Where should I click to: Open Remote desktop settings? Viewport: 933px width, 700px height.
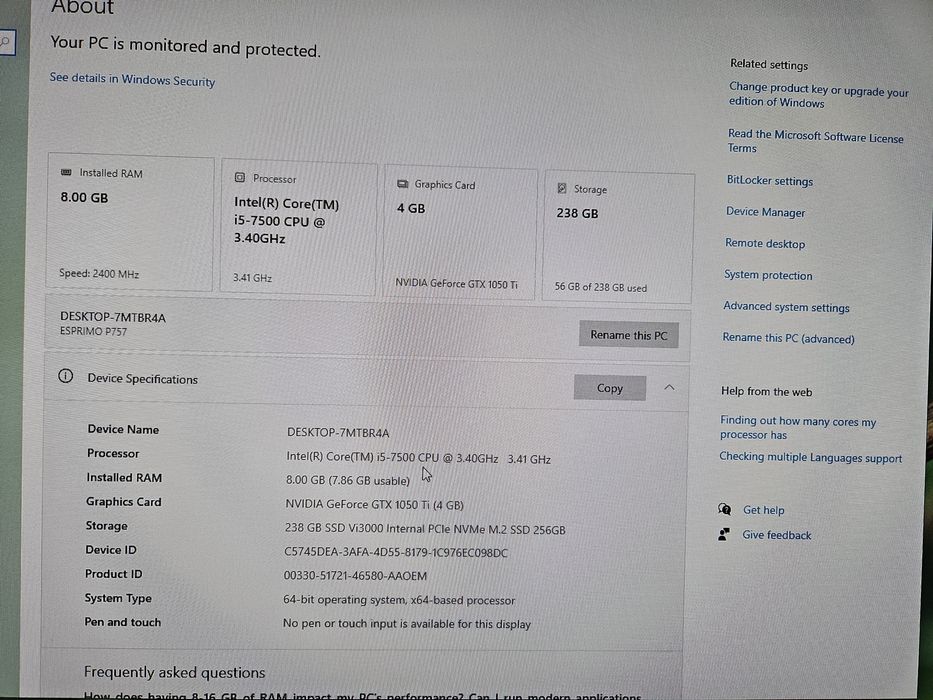pos(765,243)
